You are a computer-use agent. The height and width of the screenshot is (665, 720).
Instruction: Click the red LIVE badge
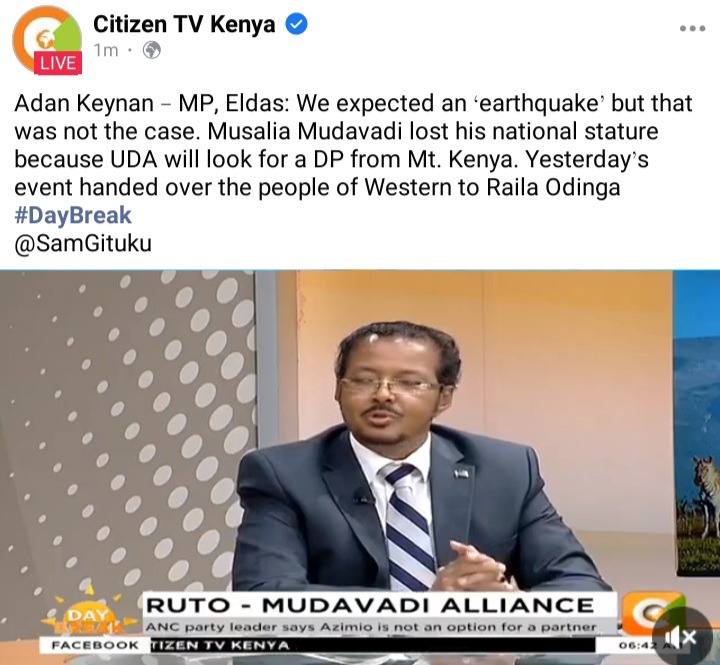click(57, 63)
